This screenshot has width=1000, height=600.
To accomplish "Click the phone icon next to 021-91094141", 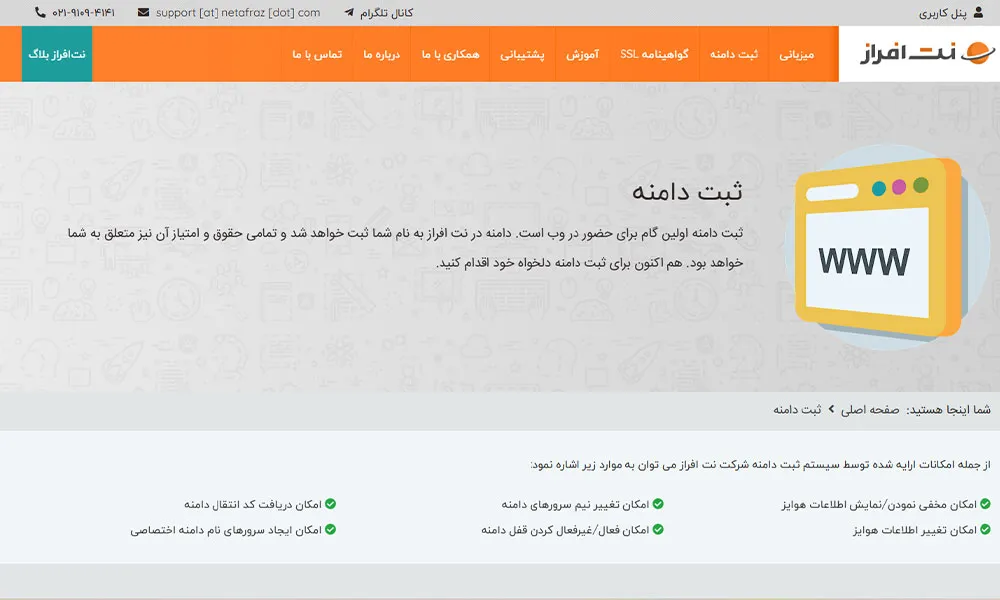I will click(40, 11).
